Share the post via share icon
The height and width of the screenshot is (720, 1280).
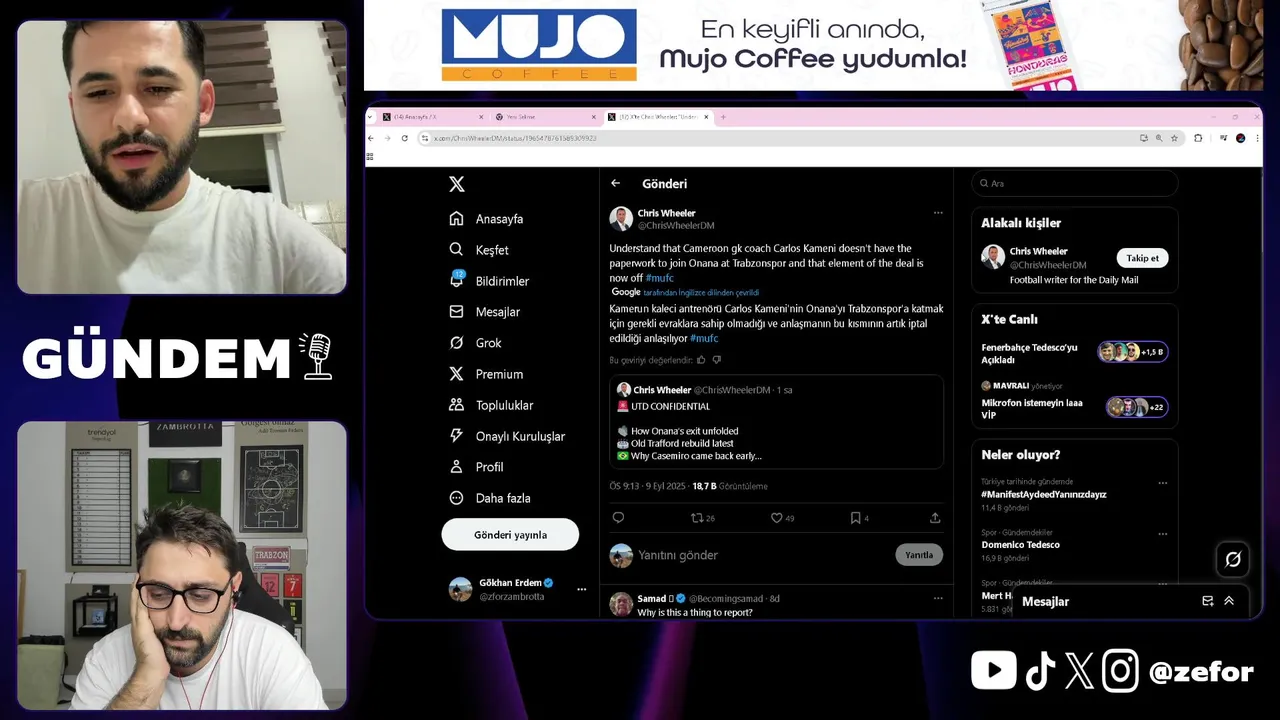coord(935,518)
